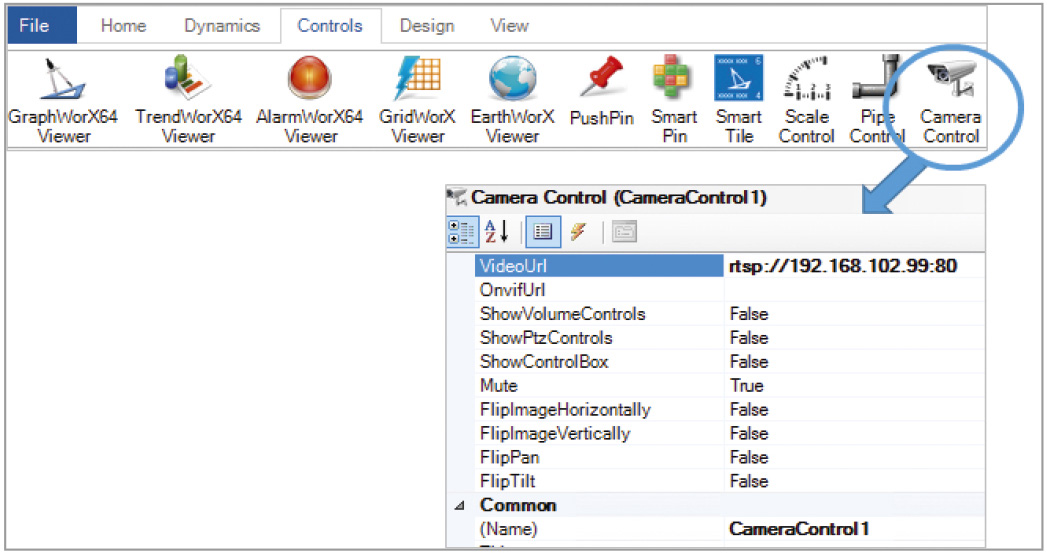This screenshot has height=553, width=1047.
Task: Insert a TrendWorX64 Viewer control
Action: 188,101
